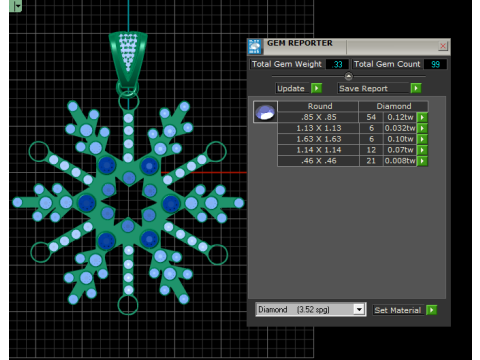The width and height of the screenshot is (480, 360).
Task: Click green arrow for .85 X .85 row
Action: [x=422, y=117]
